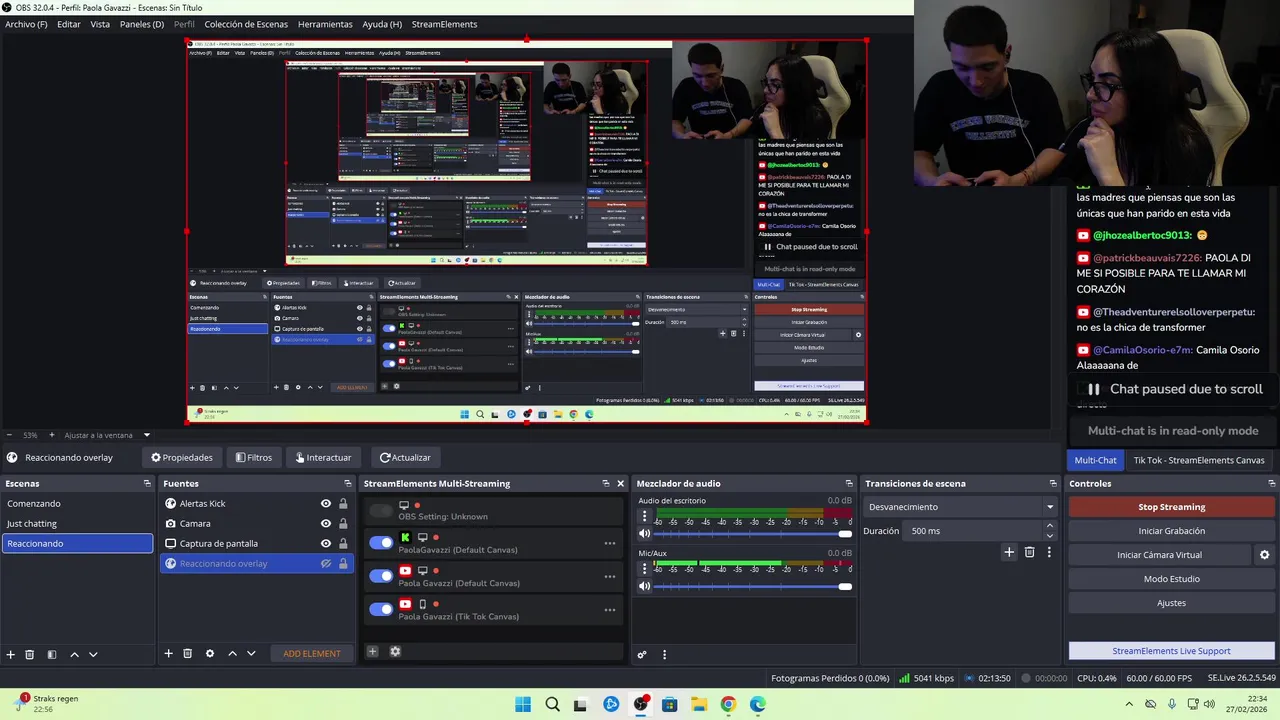Add a Multi-Streaming output with the plus icon
Image resolution: width=1280 pixels, height=720 pixels.
pos(372,651)
